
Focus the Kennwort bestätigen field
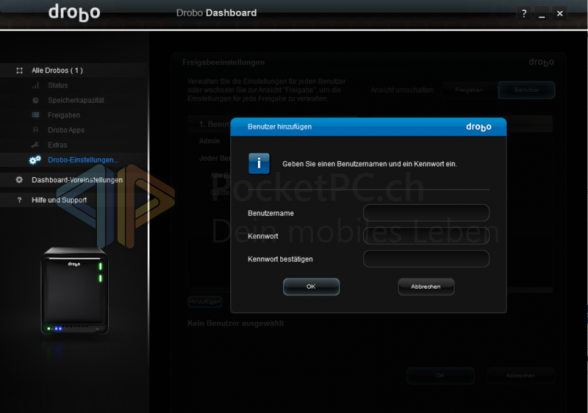pyautogui.click(x=426, y=259)
